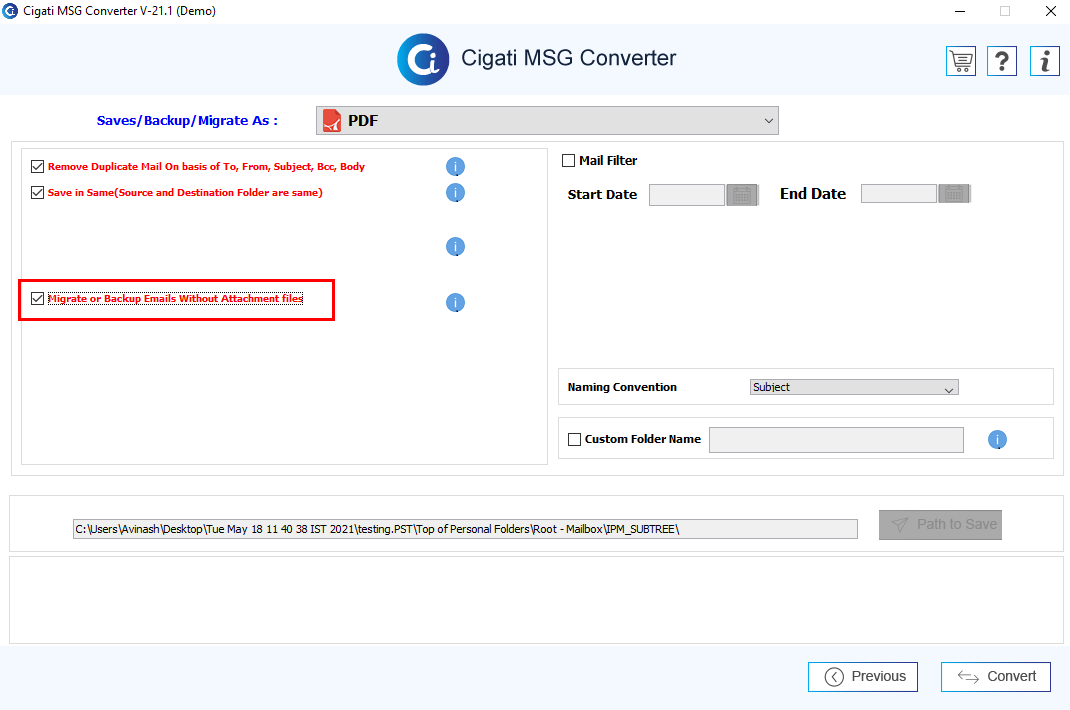Click info icon for Save in Same

(x=455, y=193)
